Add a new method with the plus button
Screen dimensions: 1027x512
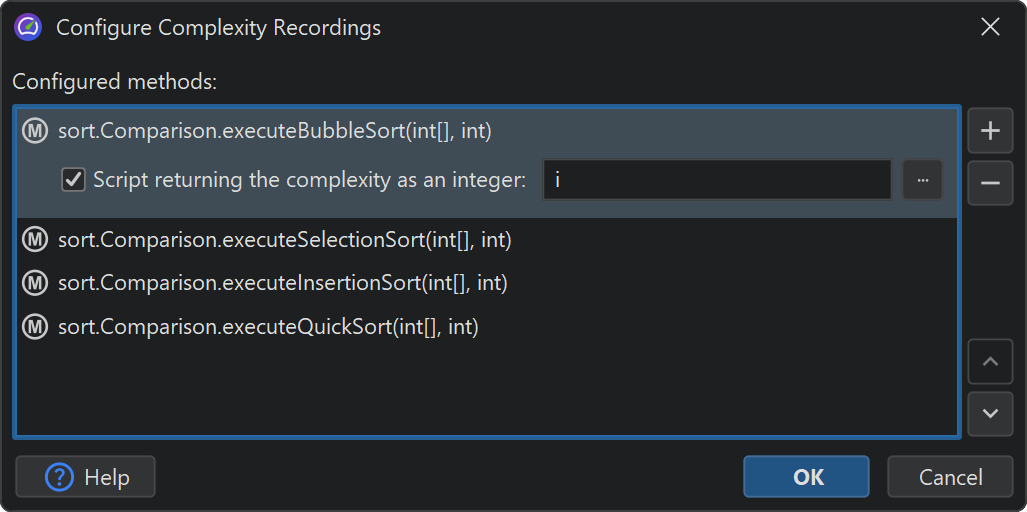pyautogui.click(x=990, y=131)
